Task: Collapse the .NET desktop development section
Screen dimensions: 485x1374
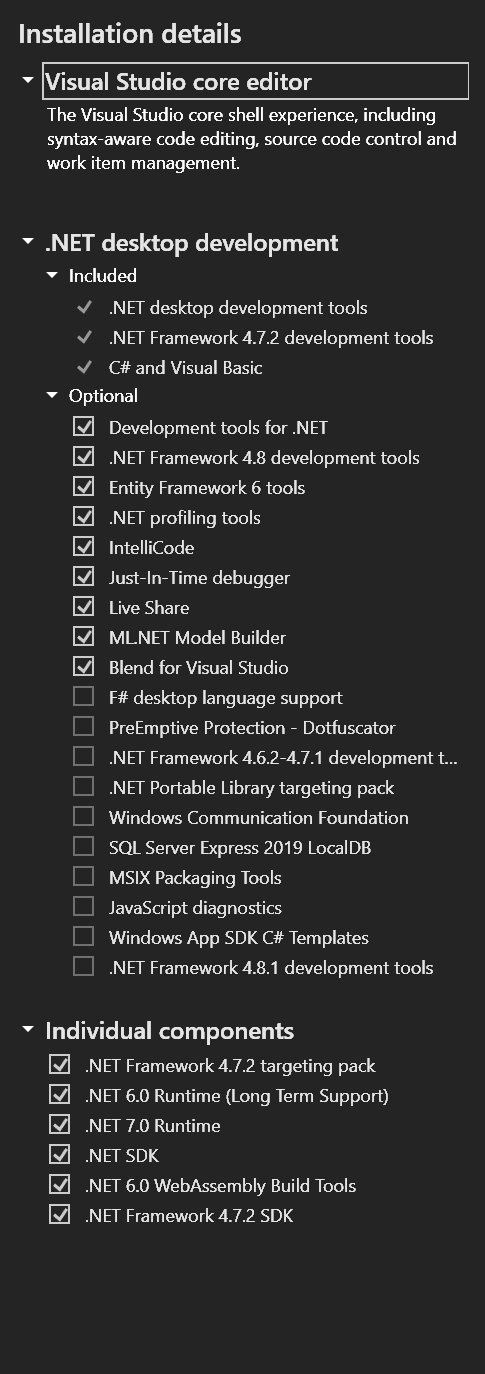Action: pos(28,242)
